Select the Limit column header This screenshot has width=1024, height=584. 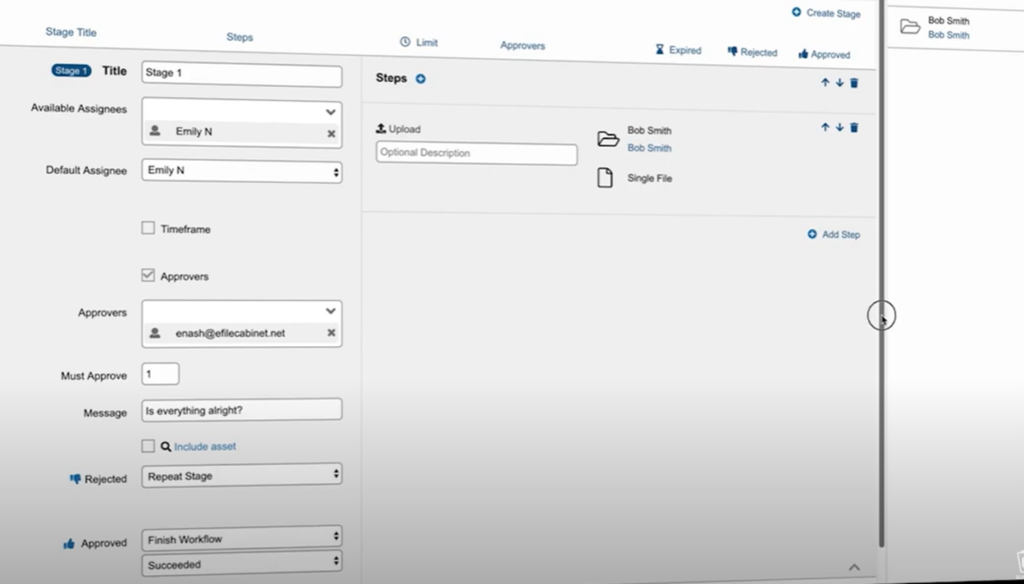point(419,43)
